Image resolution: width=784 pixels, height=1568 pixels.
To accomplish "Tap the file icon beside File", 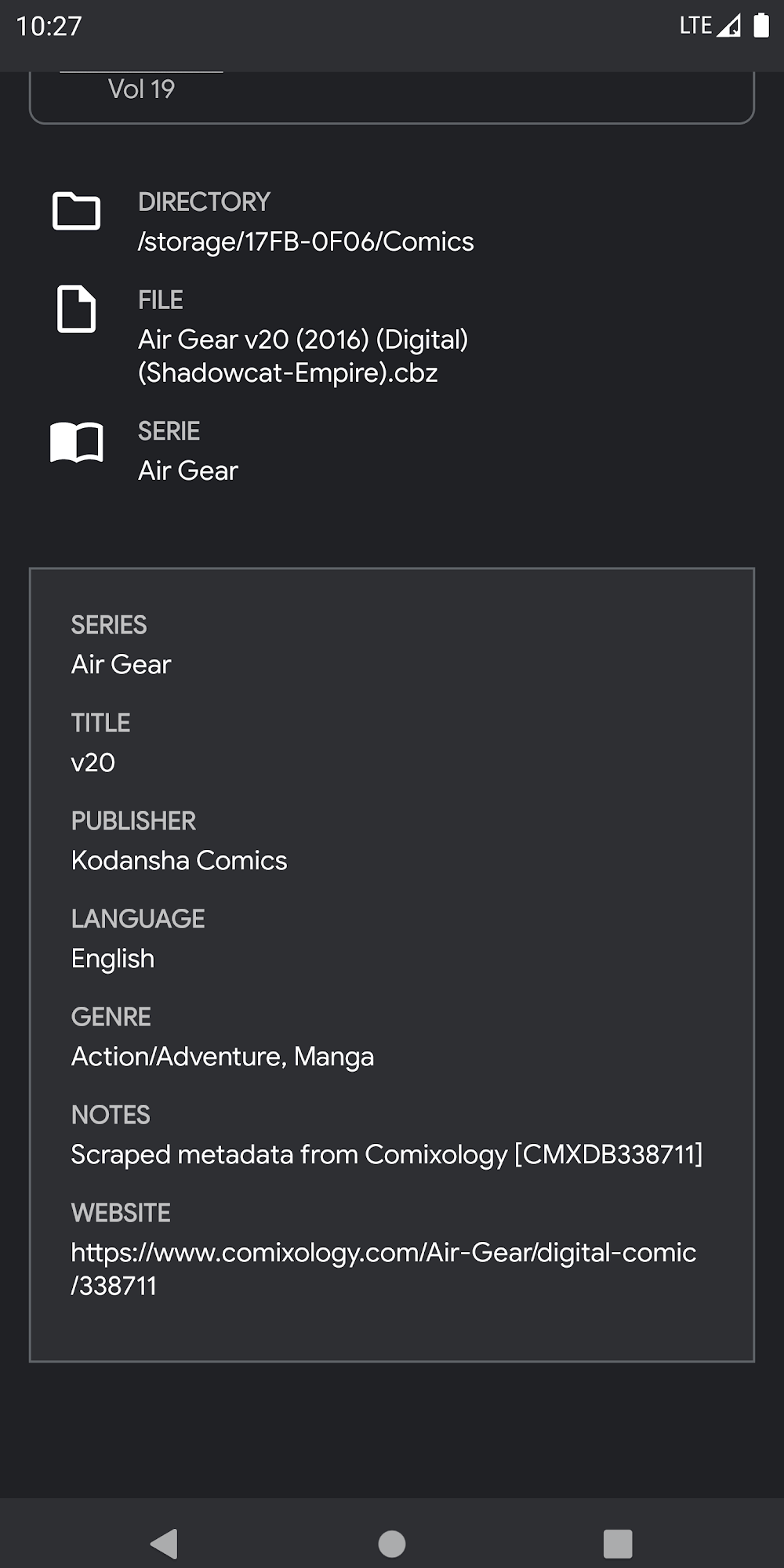I will point(76,309).
